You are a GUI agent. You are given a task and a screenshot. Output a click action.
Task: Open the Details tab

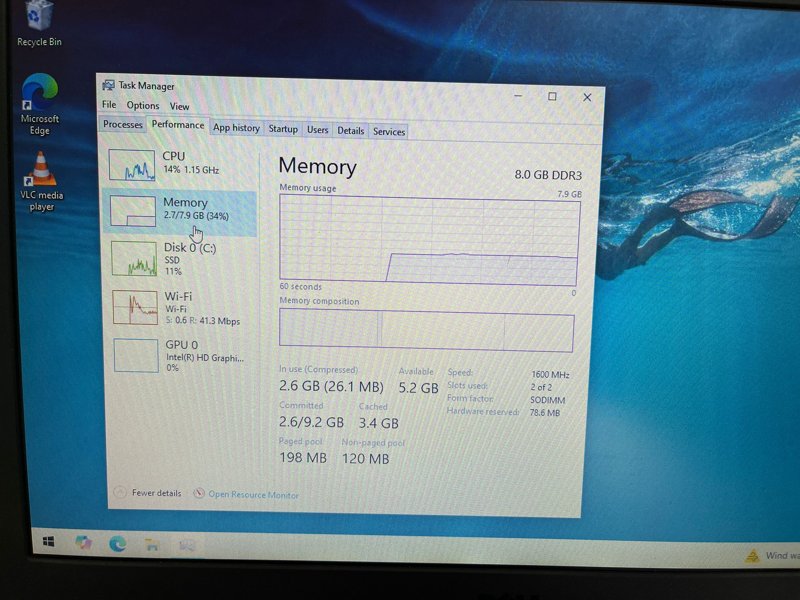click(x=353, y=130)
